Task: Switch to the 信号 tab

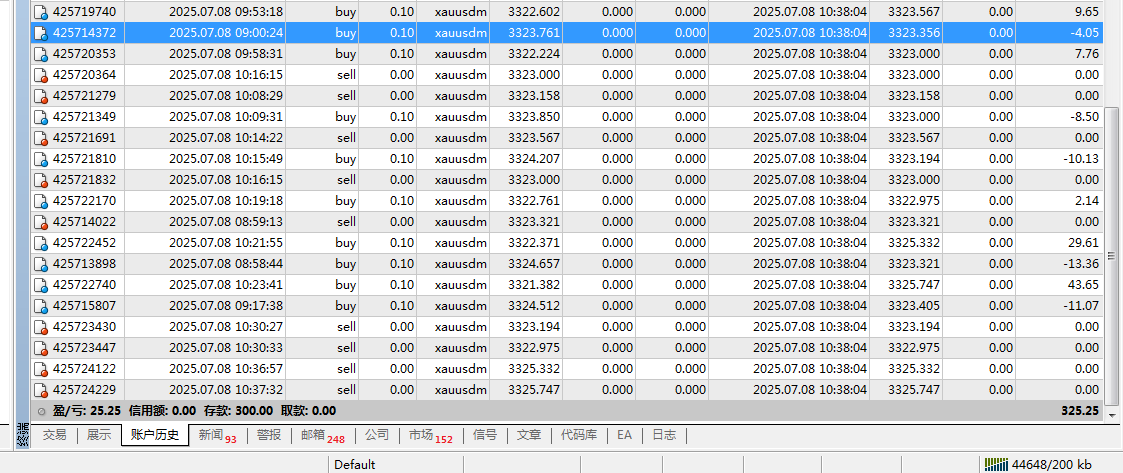Action: [485, 435]
